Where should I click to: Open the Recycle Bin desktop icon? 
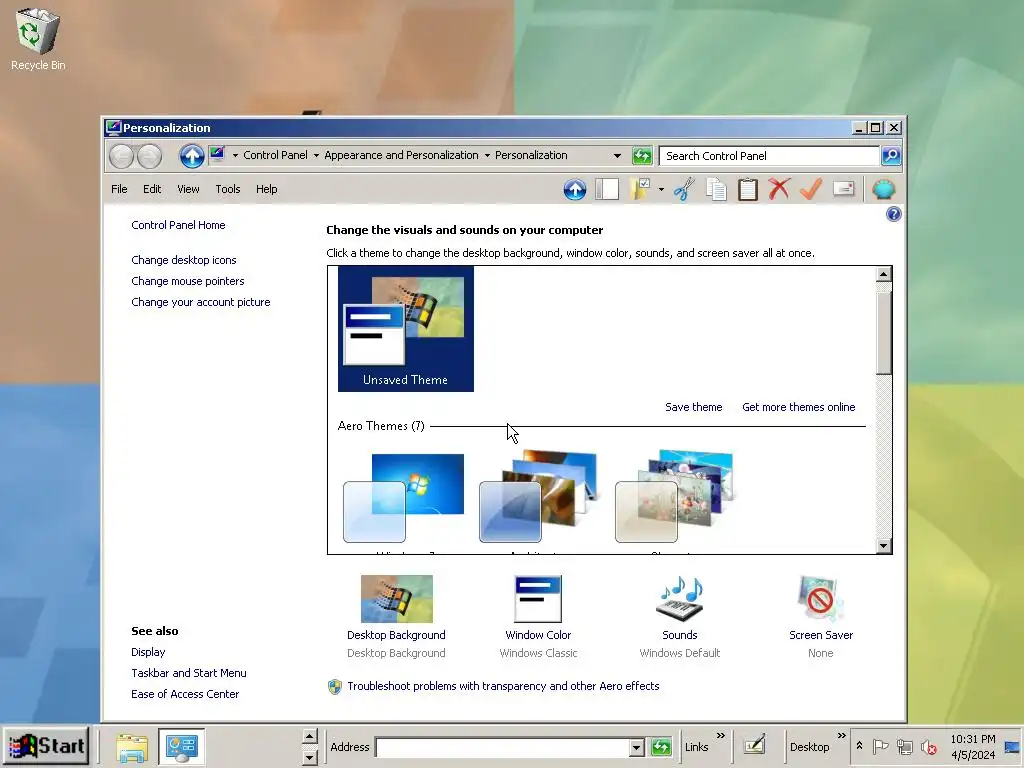(x=38, y=39)
